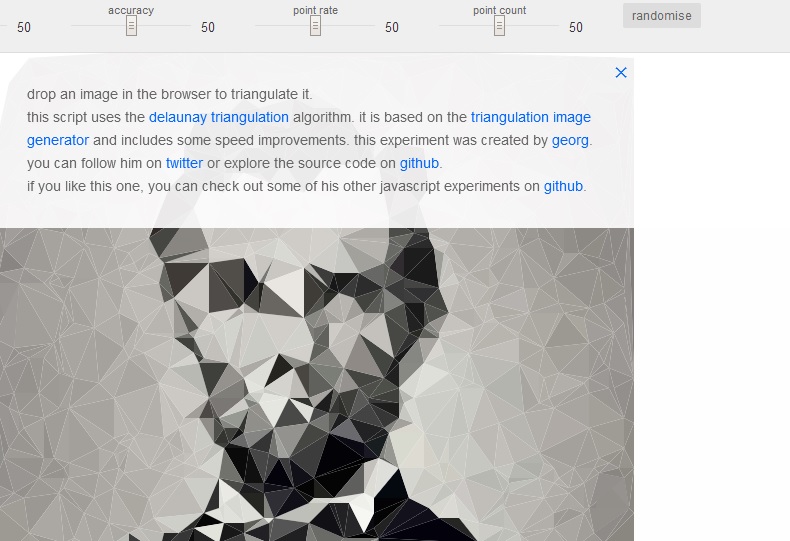Click the accuracy value 50
790x541 pixels.
[x=207, y=27]
